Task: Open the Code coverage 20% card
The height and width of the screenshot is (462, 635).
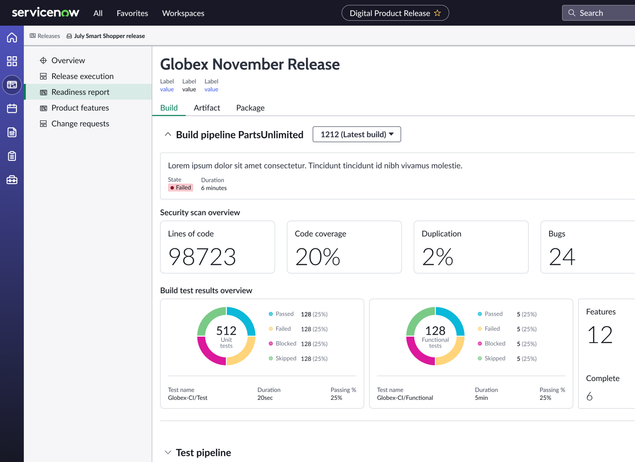Action: pos(344,247)
